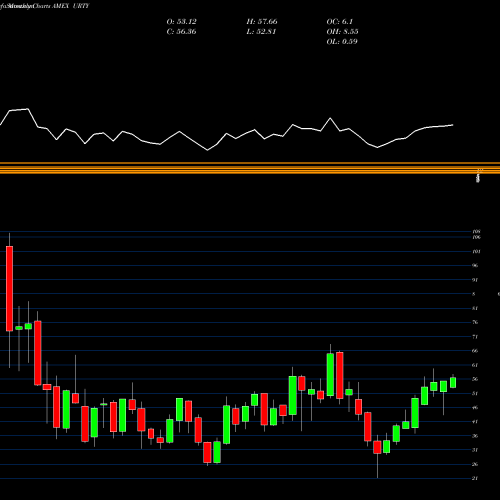Click the tall green candle near 66
Viewport: 500px width, 500px height.
(330, 375)
